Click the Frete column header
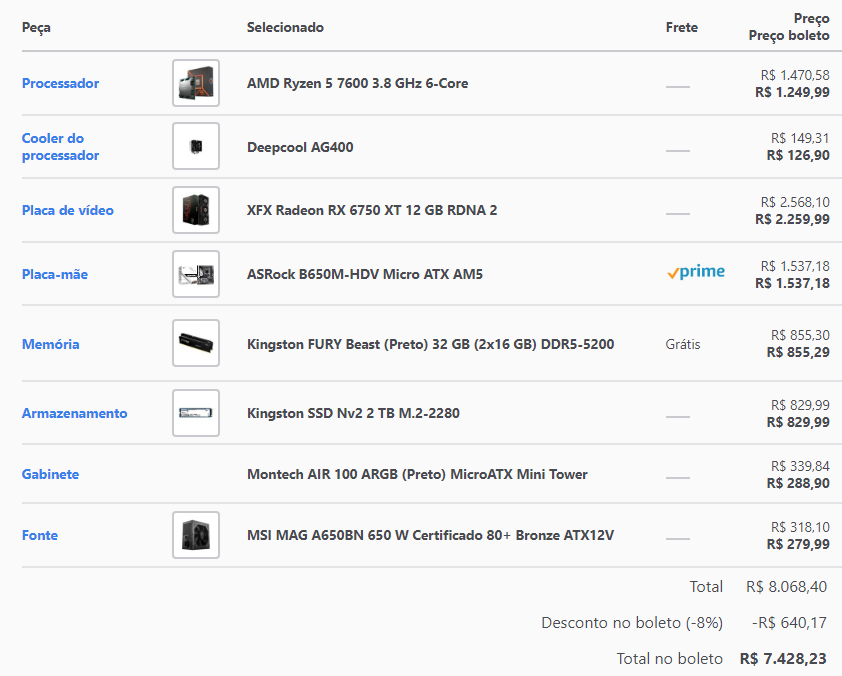This screenshot has height=676, width=842. point(682,27)
